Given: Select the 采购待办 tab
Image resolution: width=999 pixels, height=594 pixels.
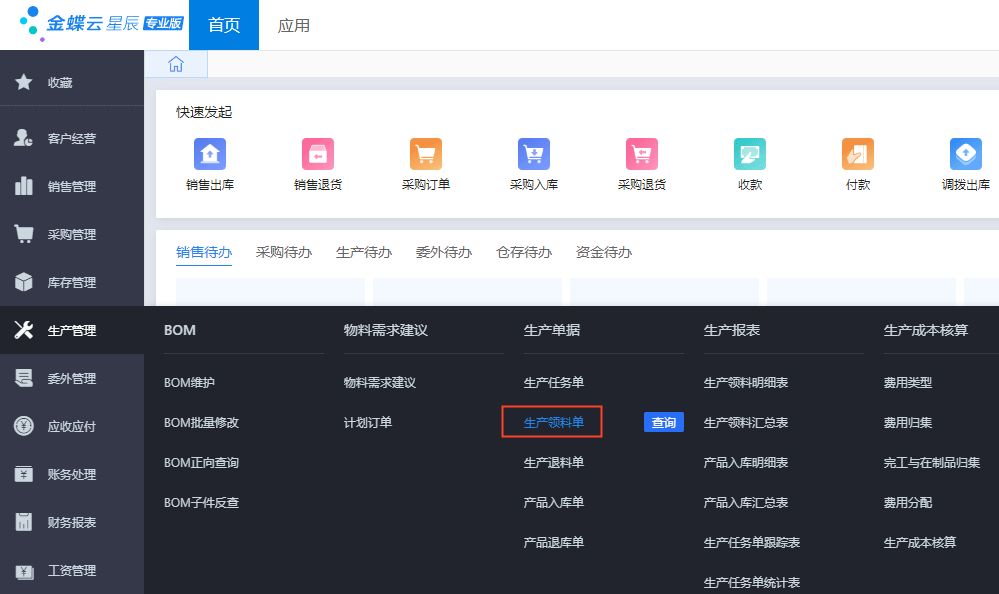Looking at the screenshot, I should click(284, 252).
